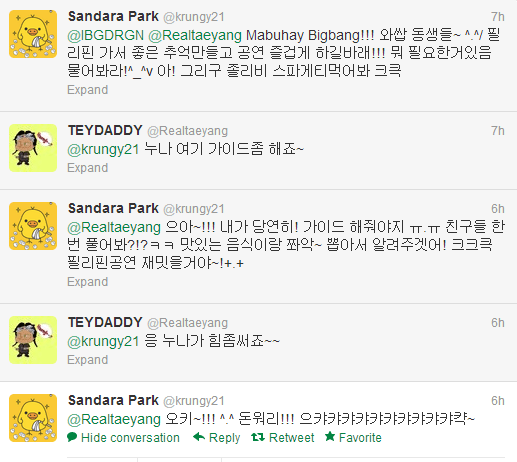Open the @krungy21 mention in TEYDADDY's 7h reply
Image resolution: width=517 pixels, height=462 pixels.
click(x=103, y=150)
